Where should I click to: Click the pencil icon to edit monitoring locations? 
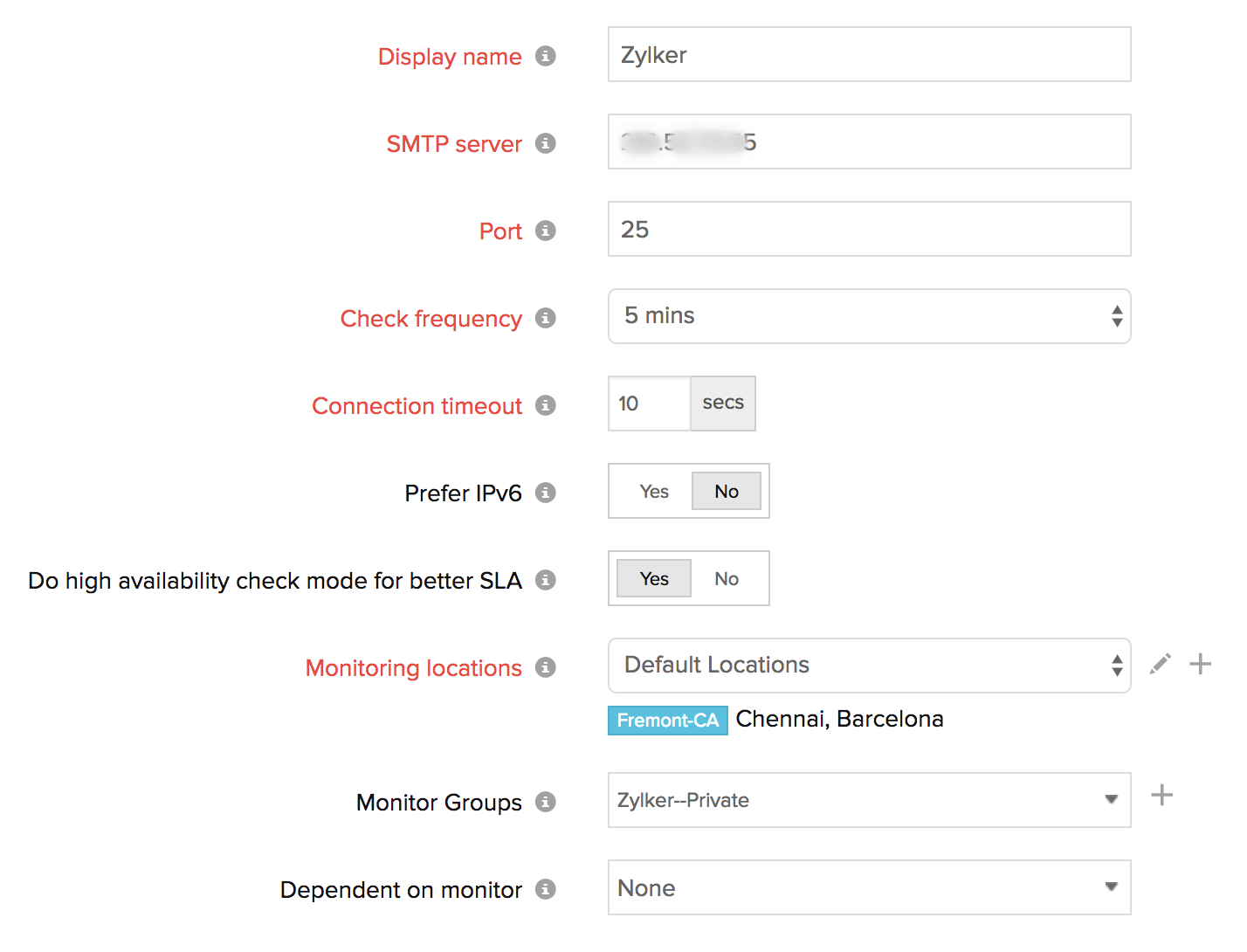pos(1161,665)
